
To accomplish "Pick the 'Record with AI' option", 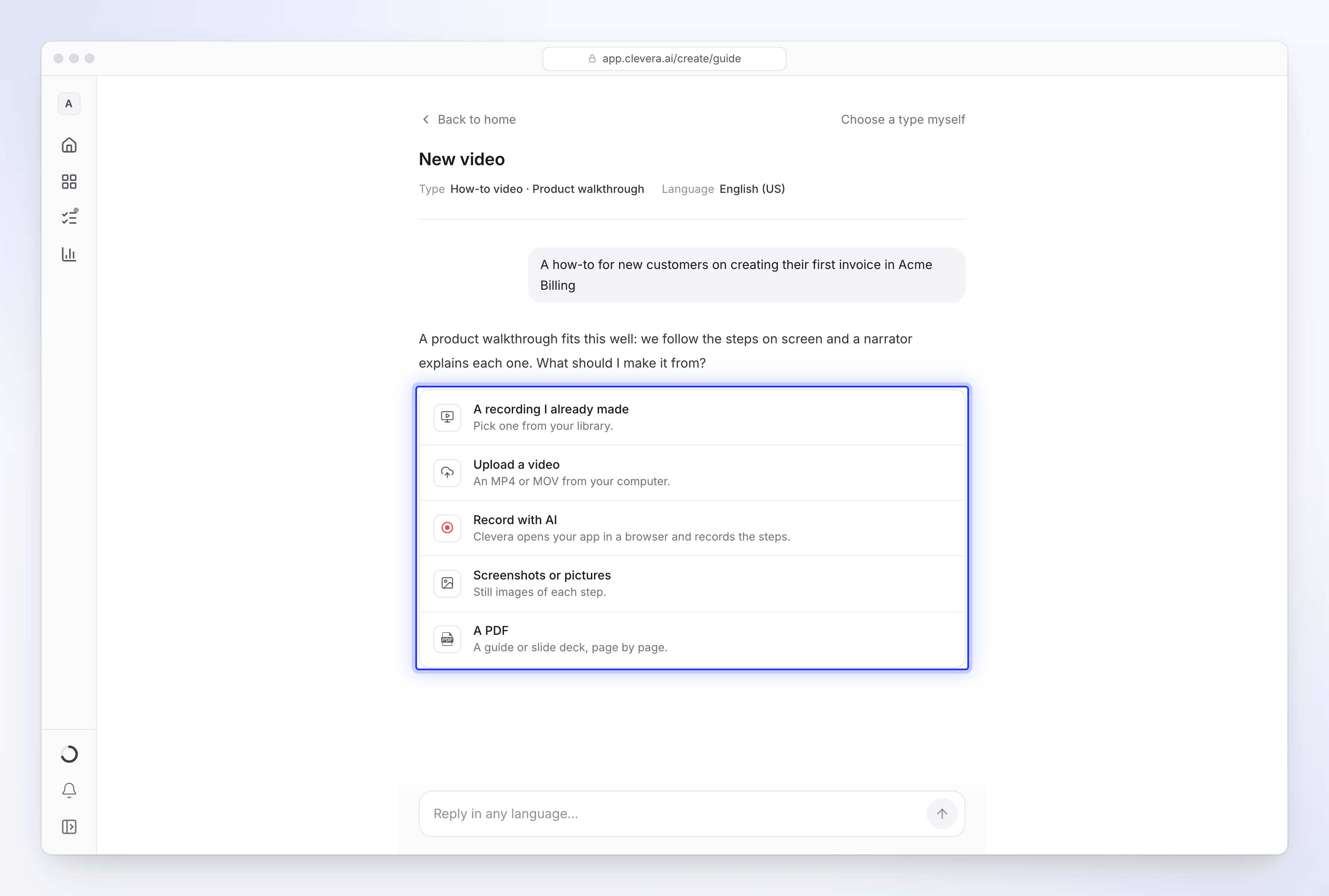I will point(692,528).
